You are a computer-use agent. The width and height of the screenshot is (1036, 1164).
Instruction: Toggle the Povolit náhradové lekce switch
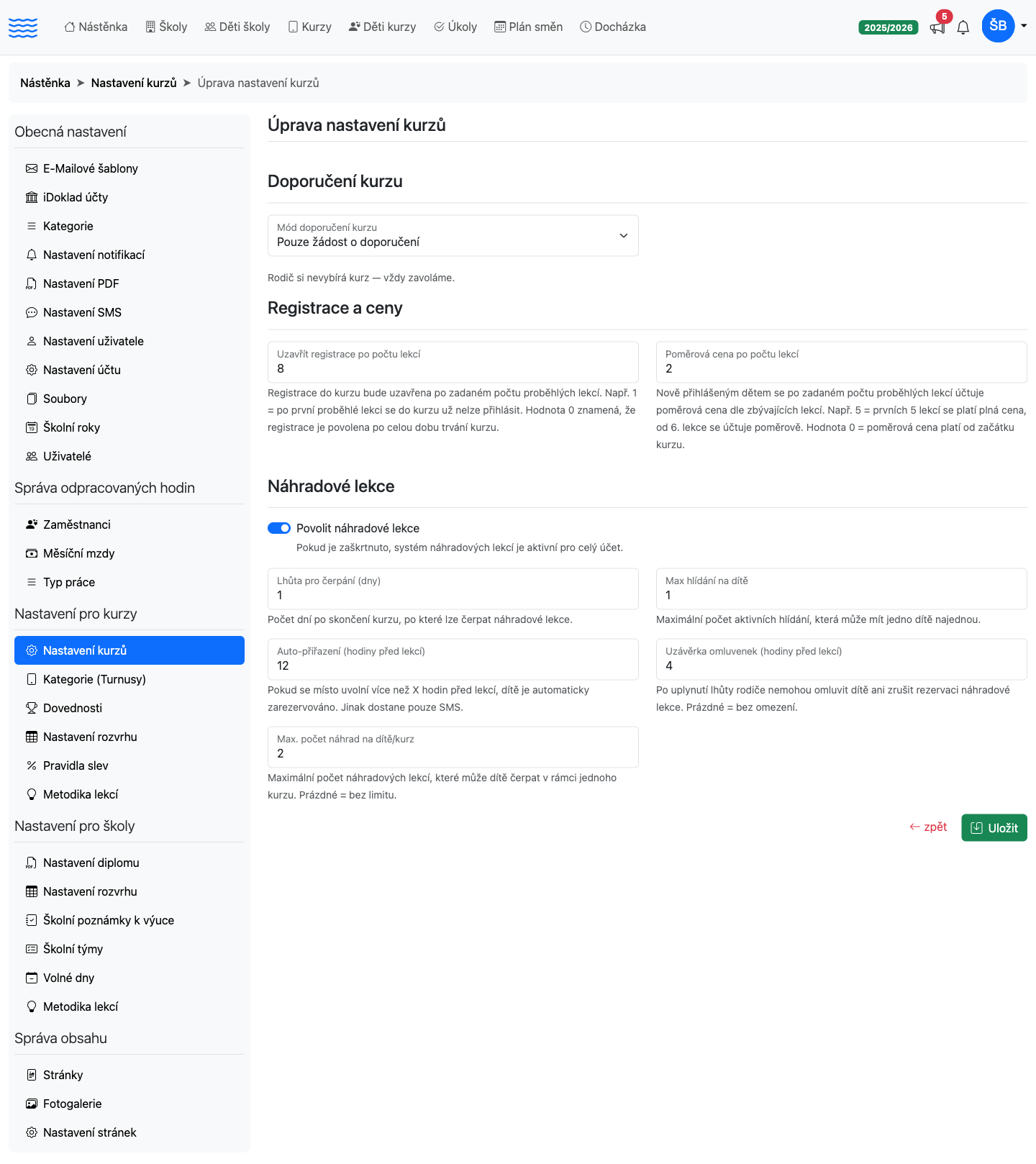pyautogui.click(x=279, y=528)
